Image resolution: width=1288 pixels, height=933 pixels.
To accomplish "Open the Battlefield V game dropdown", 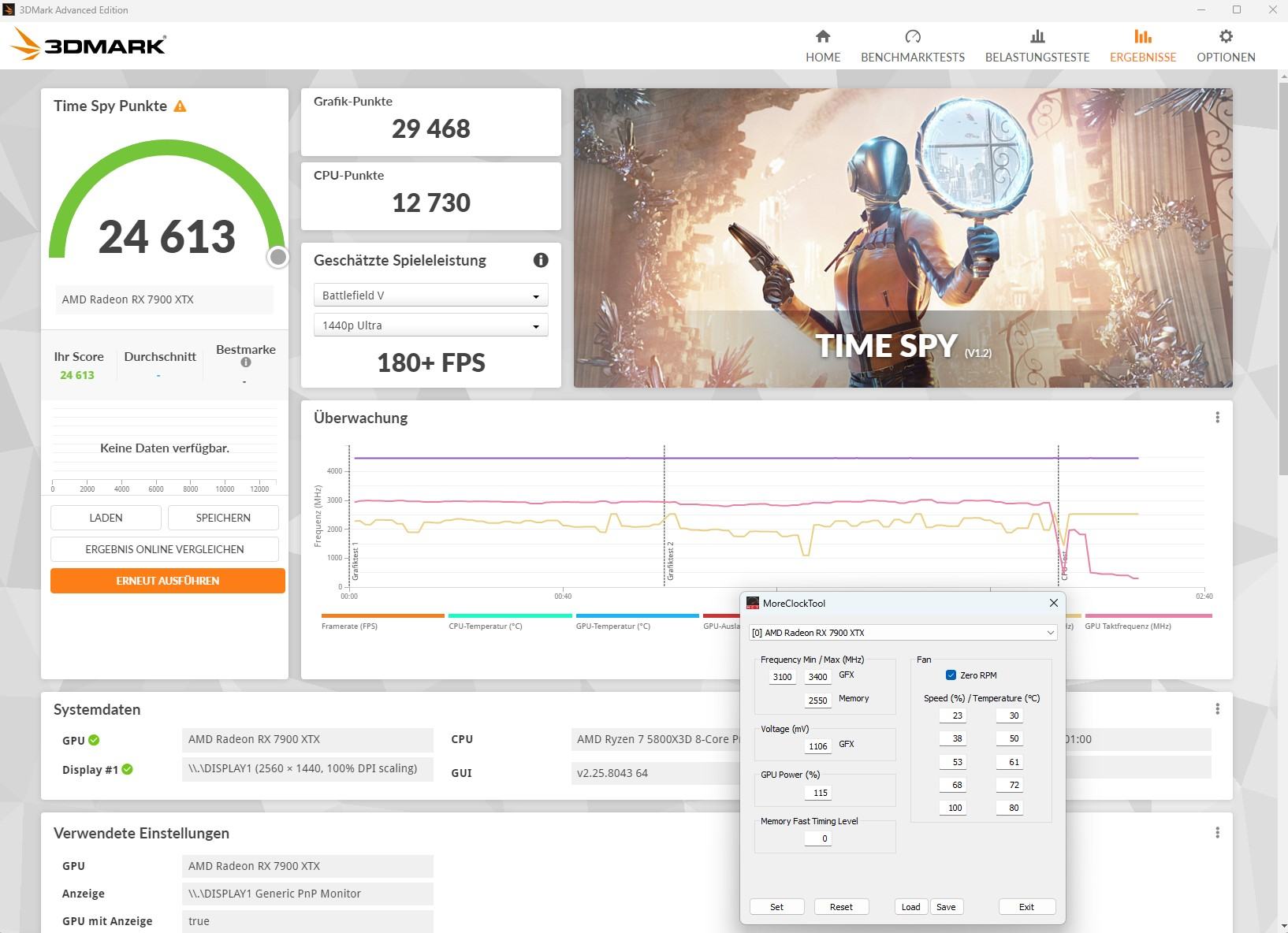I will (x=430, y=296).
